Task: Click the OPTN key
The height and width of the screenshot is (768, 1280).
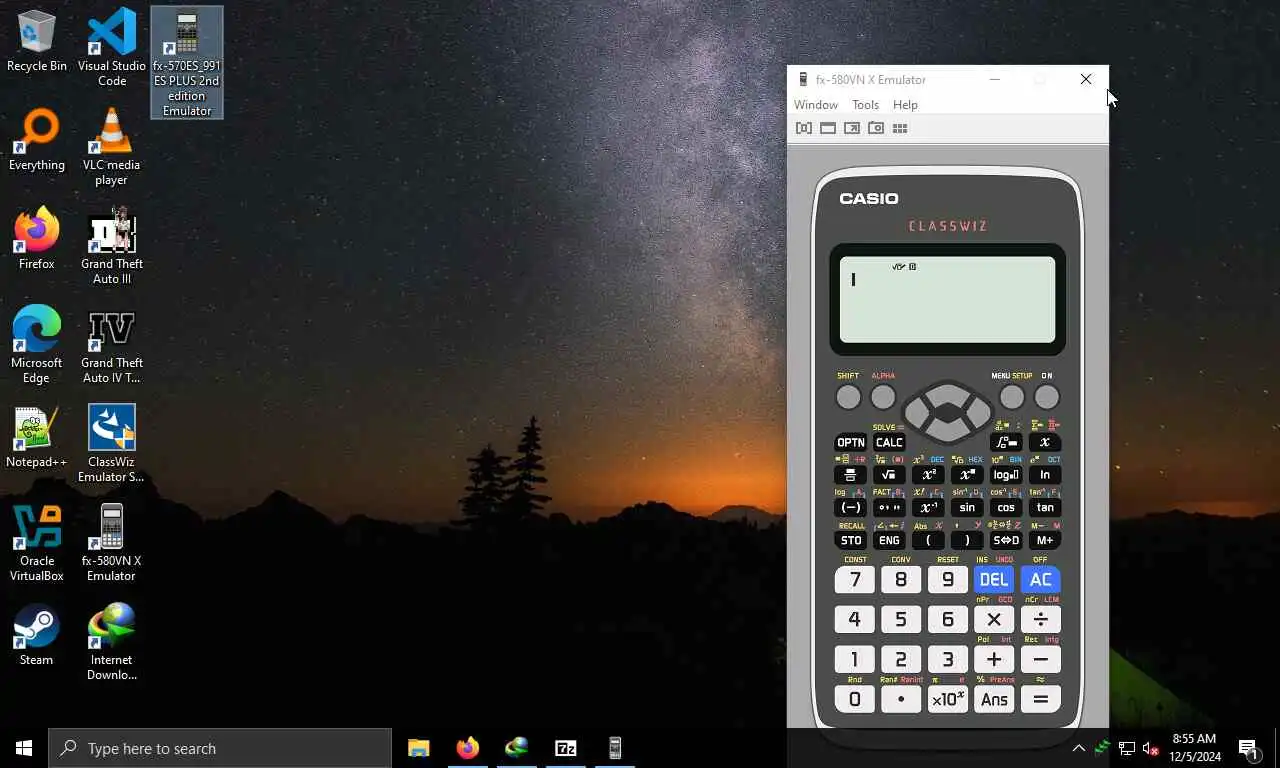Action: pos(850,443)
